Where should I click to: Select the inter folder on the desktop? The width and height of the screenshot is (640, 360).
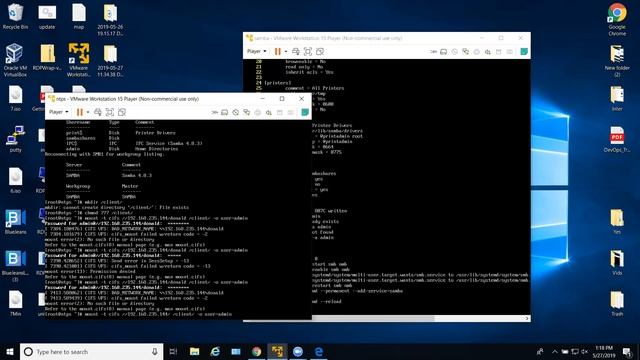[617, 99]
